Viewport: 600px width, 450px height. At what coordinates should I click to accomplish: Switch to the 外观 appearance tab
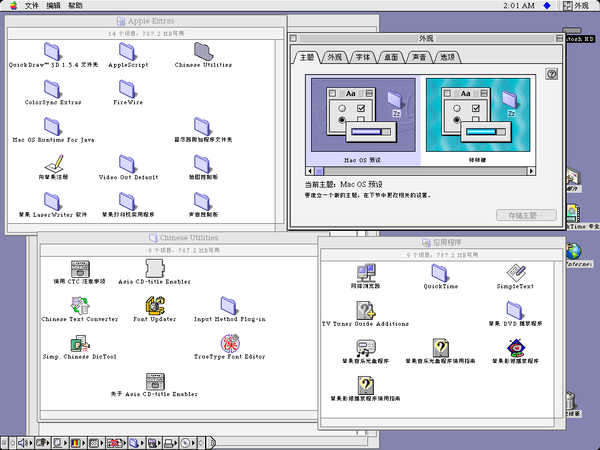[334, 57]
